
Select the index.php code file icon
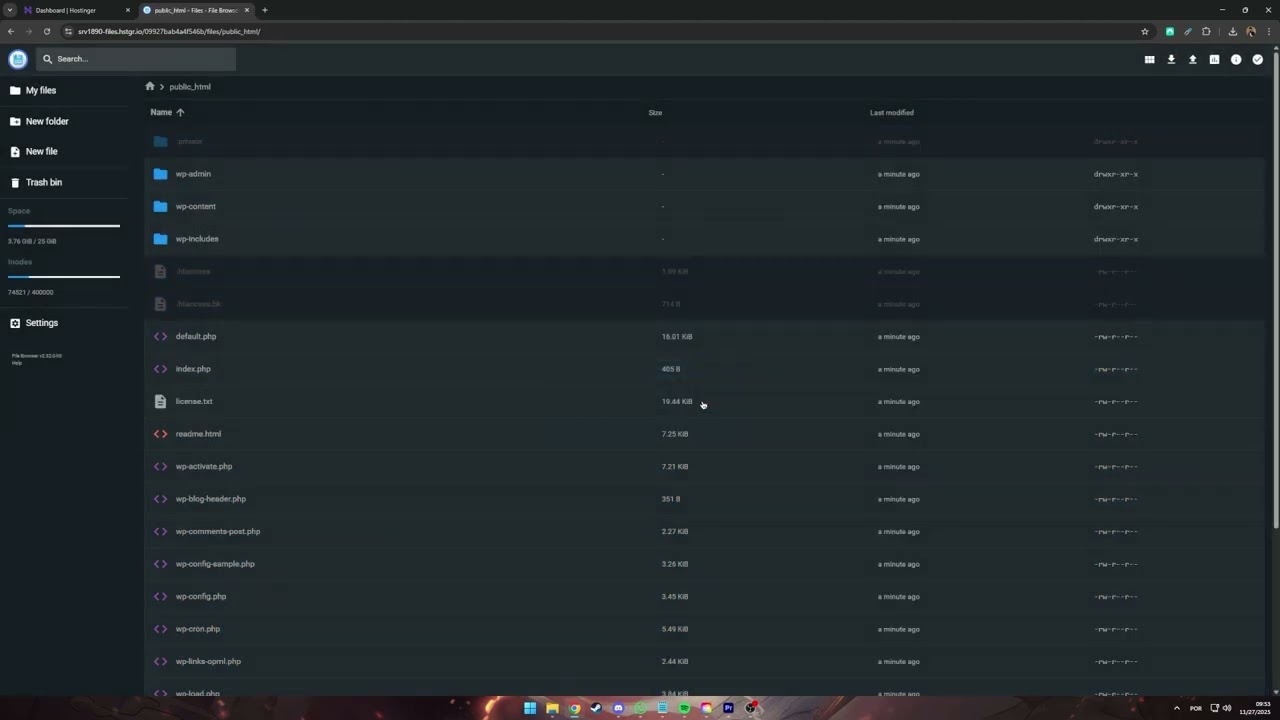(160, 369)
